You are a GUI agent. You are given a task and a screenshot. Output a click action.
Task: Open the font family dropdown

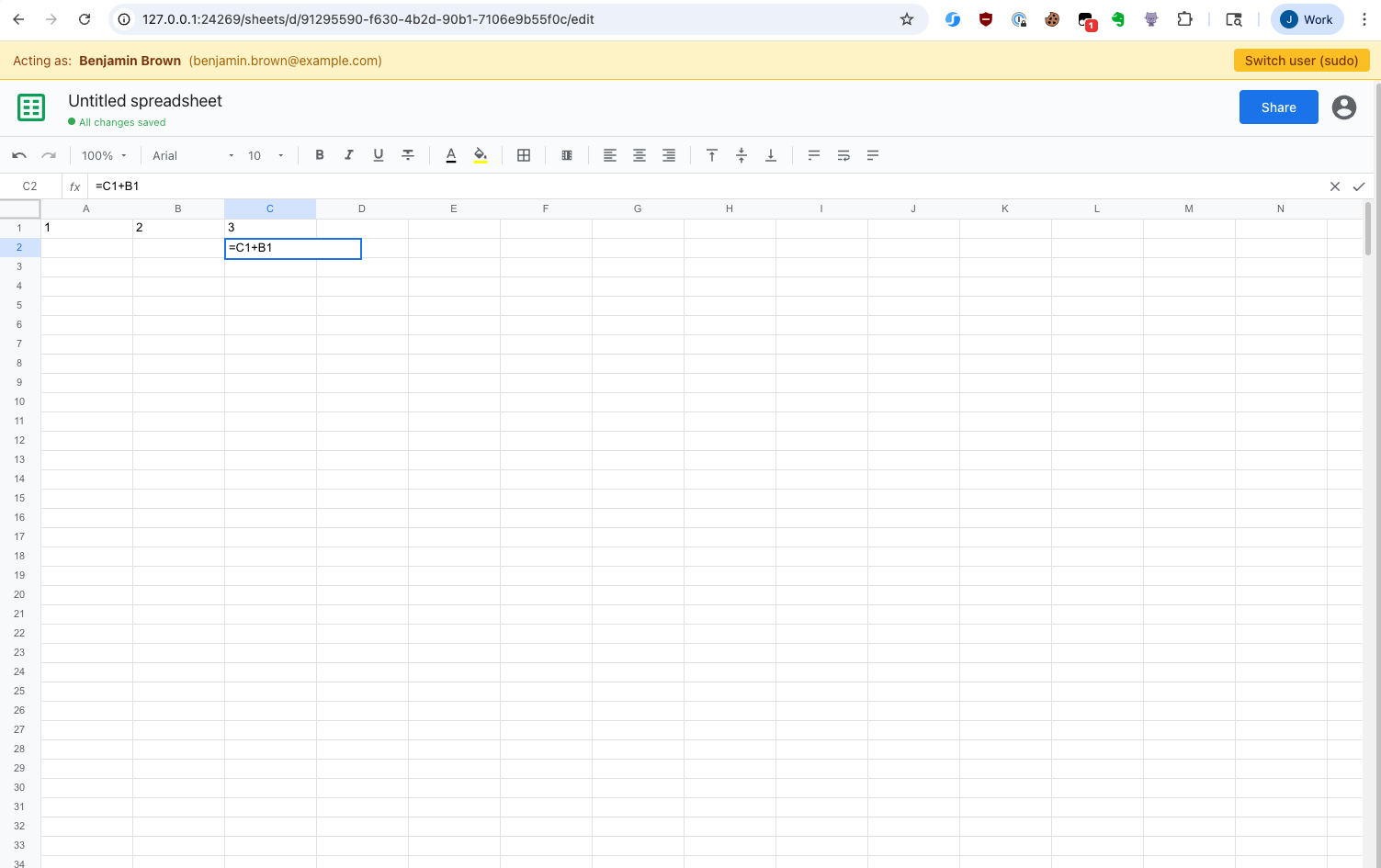pyautogui.click(x=191, y=155)
